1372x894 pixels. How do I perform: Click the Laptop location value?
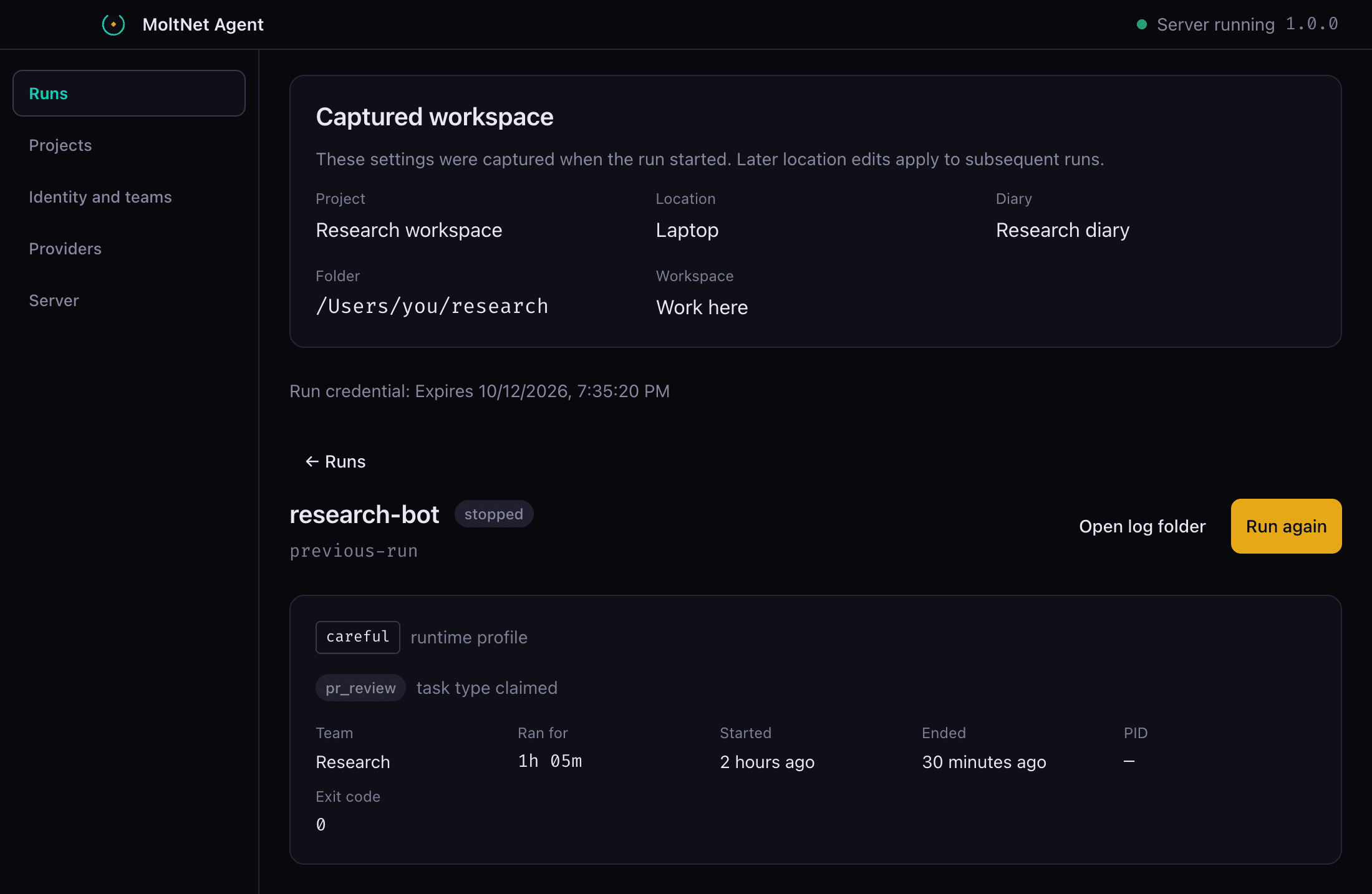(687, 230)
